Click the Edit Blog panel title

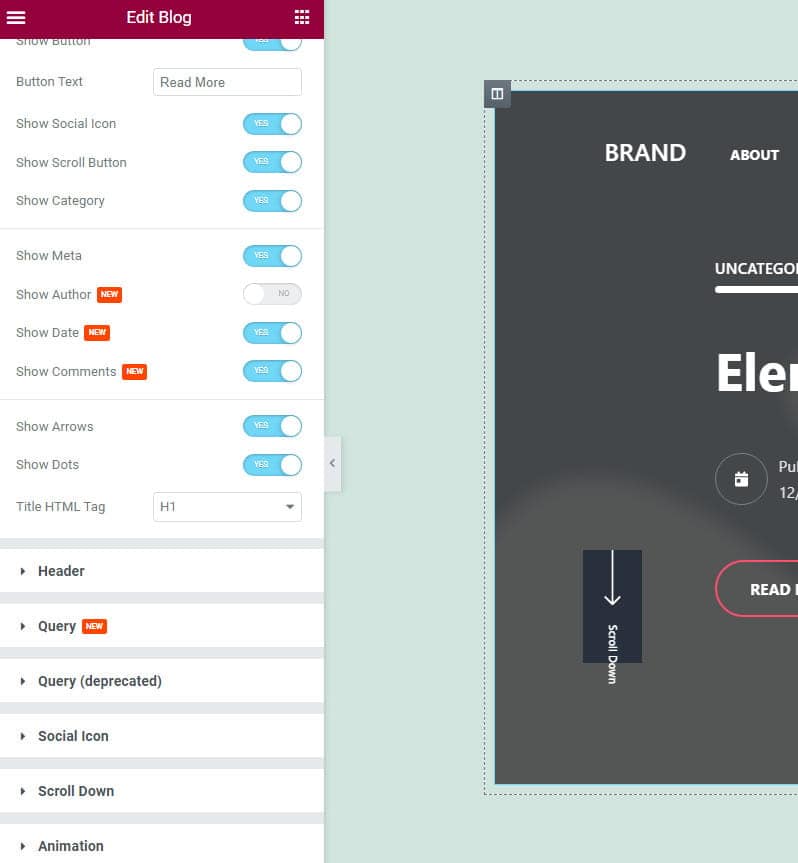coord(159,17)
